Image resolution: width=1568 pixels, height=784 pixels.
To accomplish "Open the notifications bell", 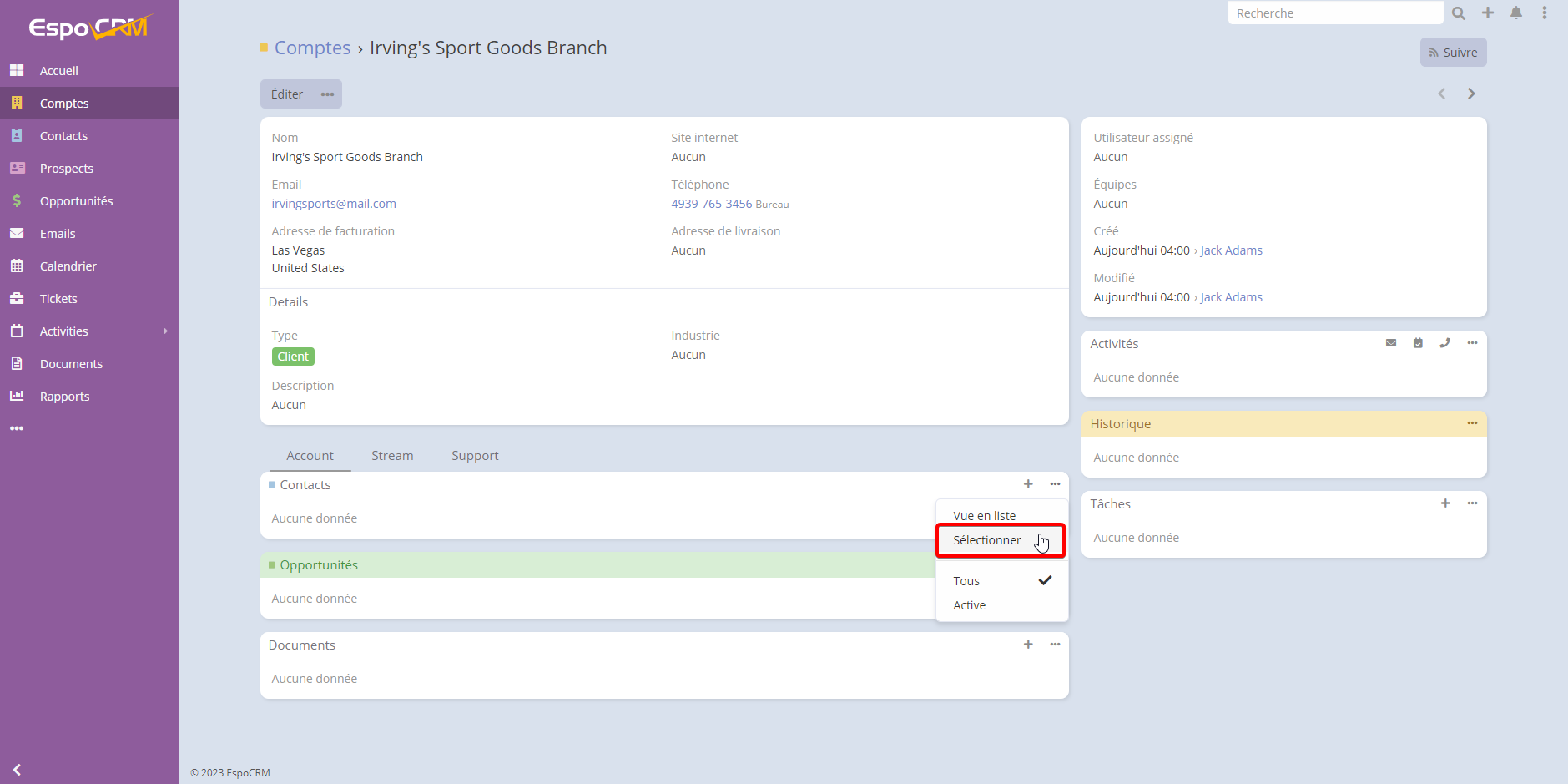I will 1516,13.
